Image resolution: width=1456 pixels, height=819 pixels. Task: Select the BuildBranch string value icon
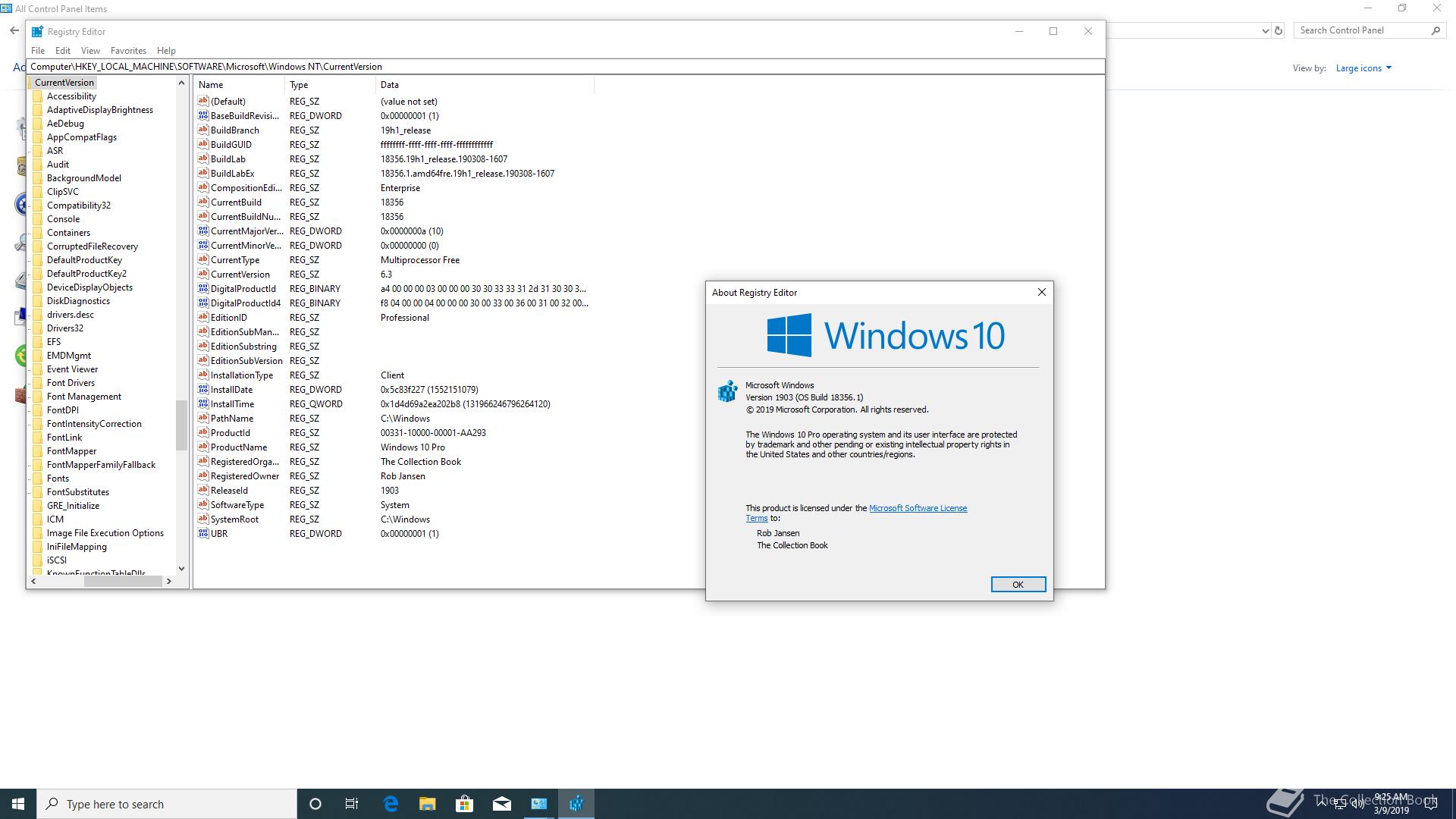(202, 130)
